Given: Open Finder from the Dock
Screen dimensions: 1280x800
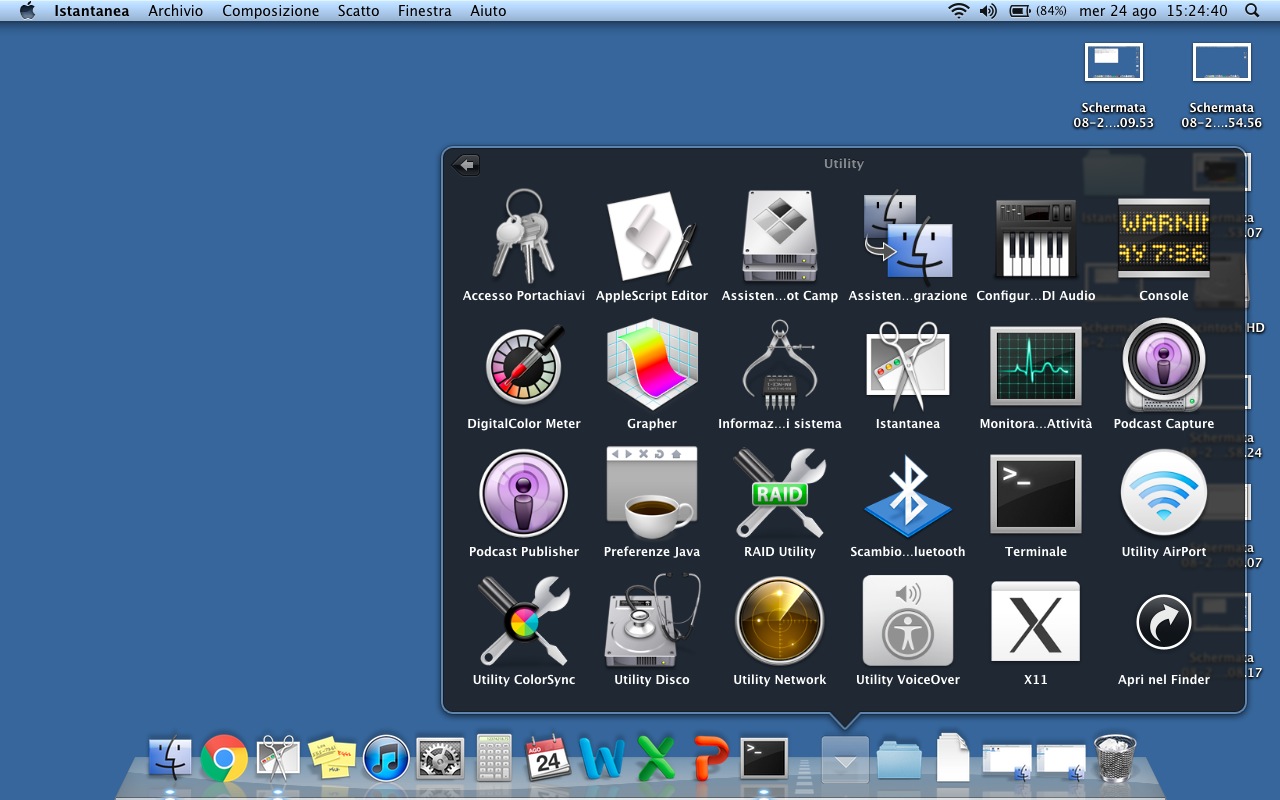Looking at the screenshot, I should [170, 759].
